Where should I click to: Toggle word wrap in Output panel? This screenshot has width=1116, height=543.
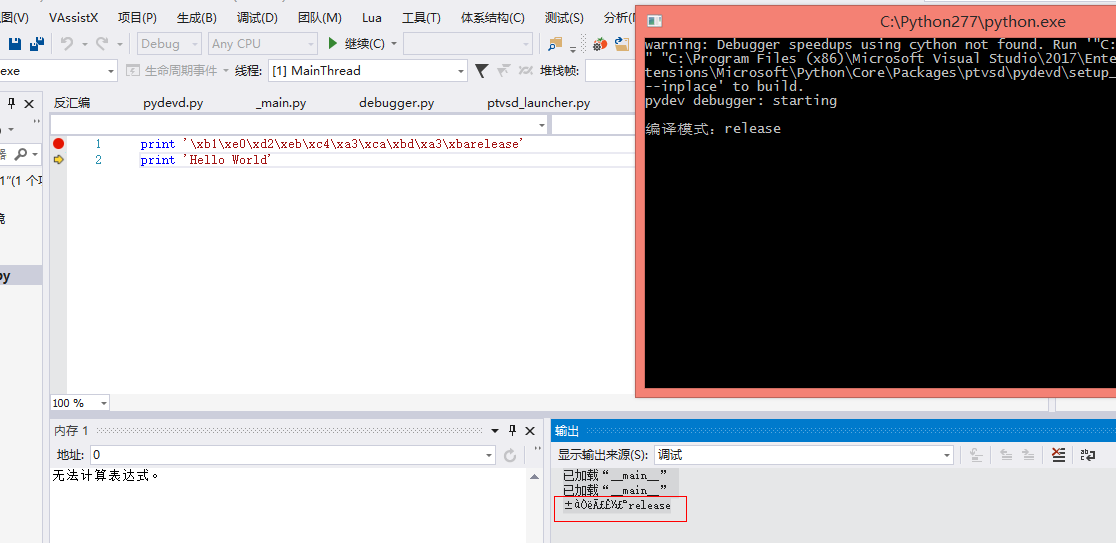pyautogui.click(x=1088, y=455)
